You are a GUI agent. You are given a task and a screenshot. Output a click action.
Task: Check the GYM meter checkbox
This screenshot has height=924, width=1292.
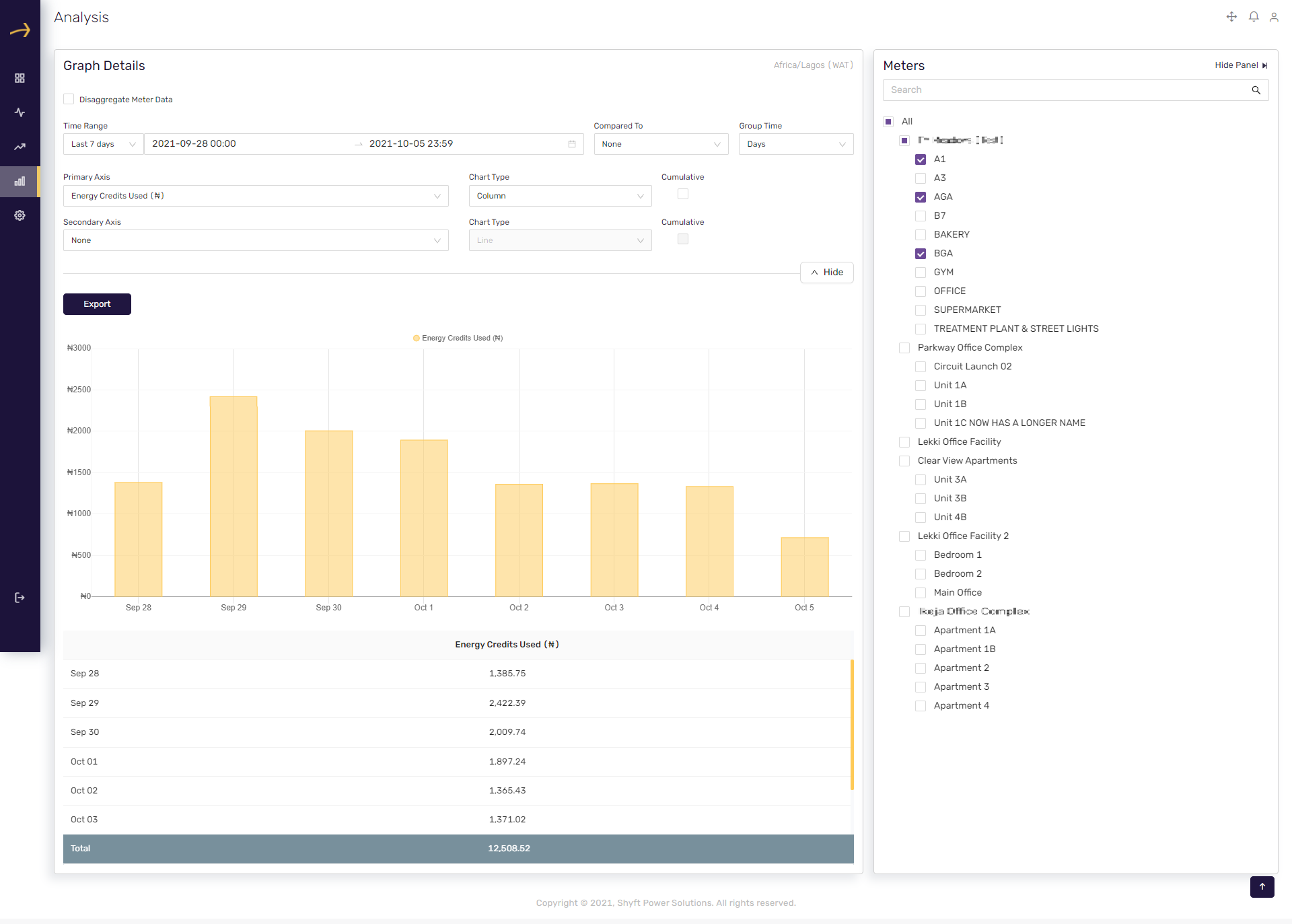click(x=921, y=273)
